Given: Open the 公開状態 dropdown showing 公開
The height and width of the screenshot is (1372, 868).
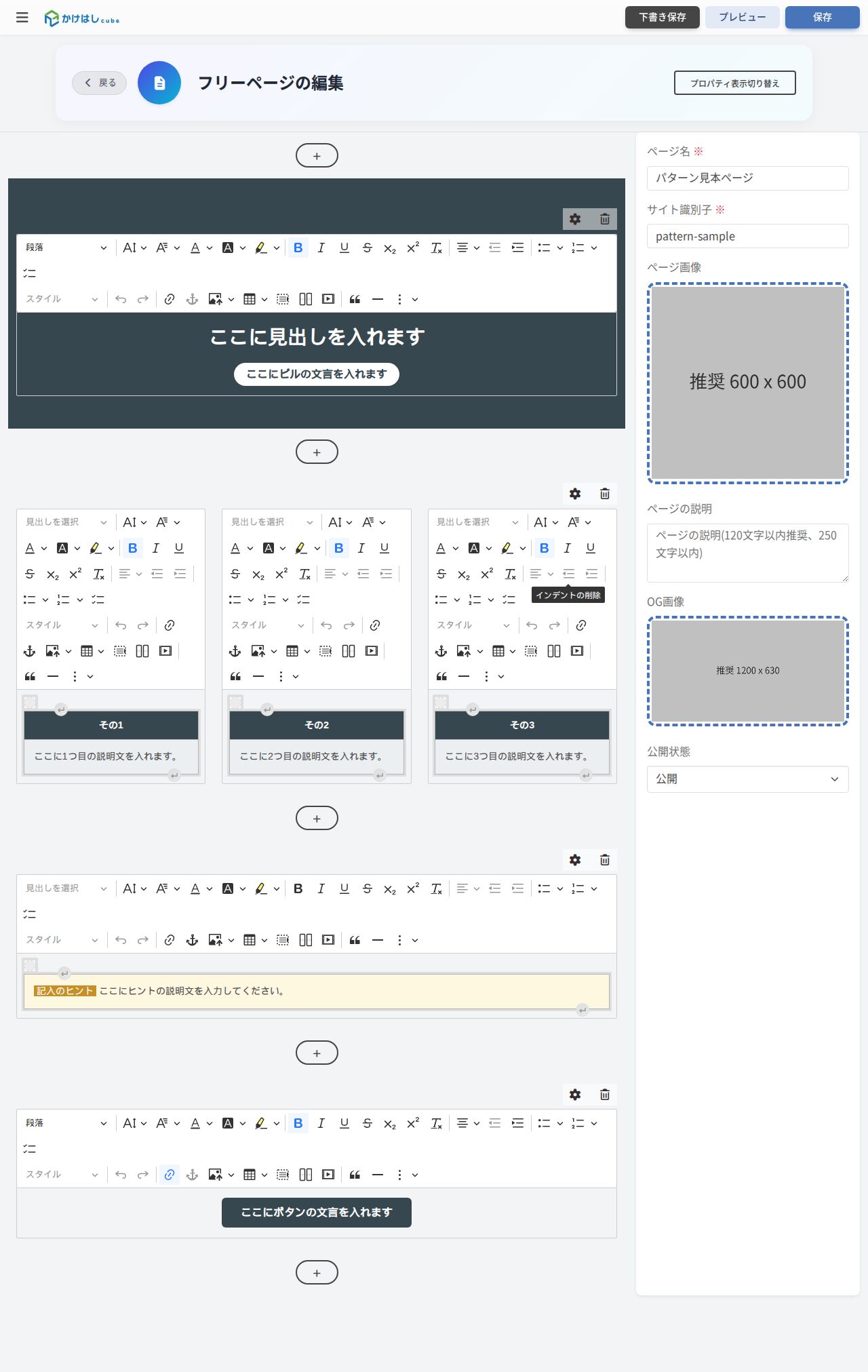Looking at the screenshot, I should [x=747, y=779].
